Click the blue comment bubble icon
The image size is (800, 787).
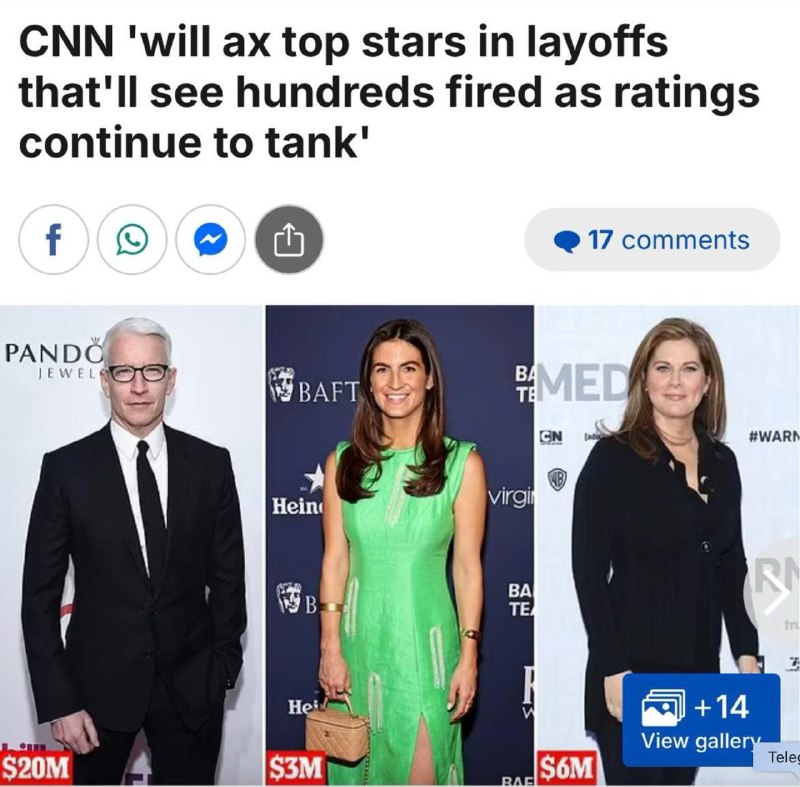click(566, 241)
